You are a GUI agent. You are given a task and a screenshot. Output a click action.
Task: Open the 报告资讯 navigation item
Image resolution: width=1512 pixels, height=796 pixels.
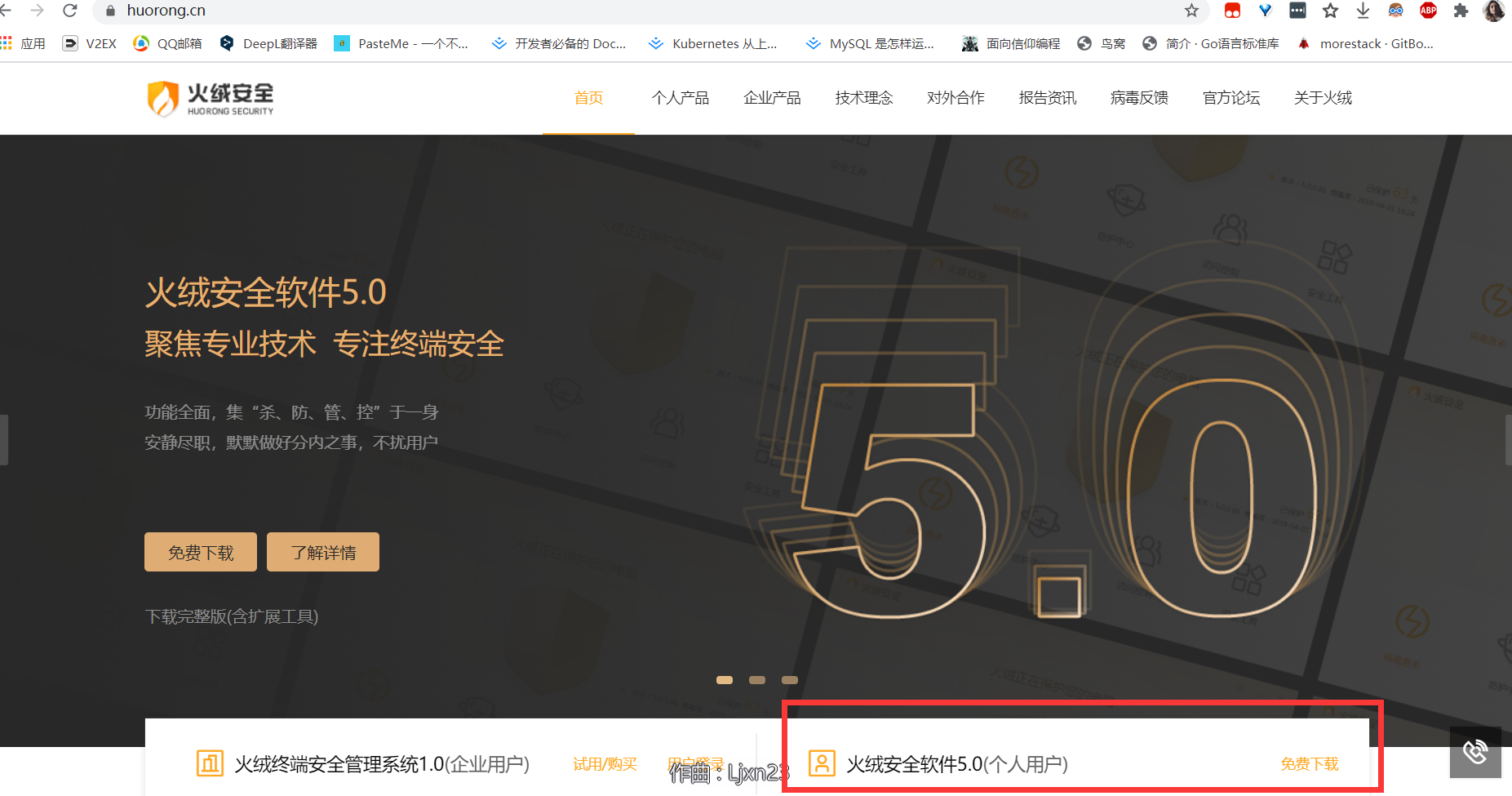pyautogui.click(x=1048, y=98)
